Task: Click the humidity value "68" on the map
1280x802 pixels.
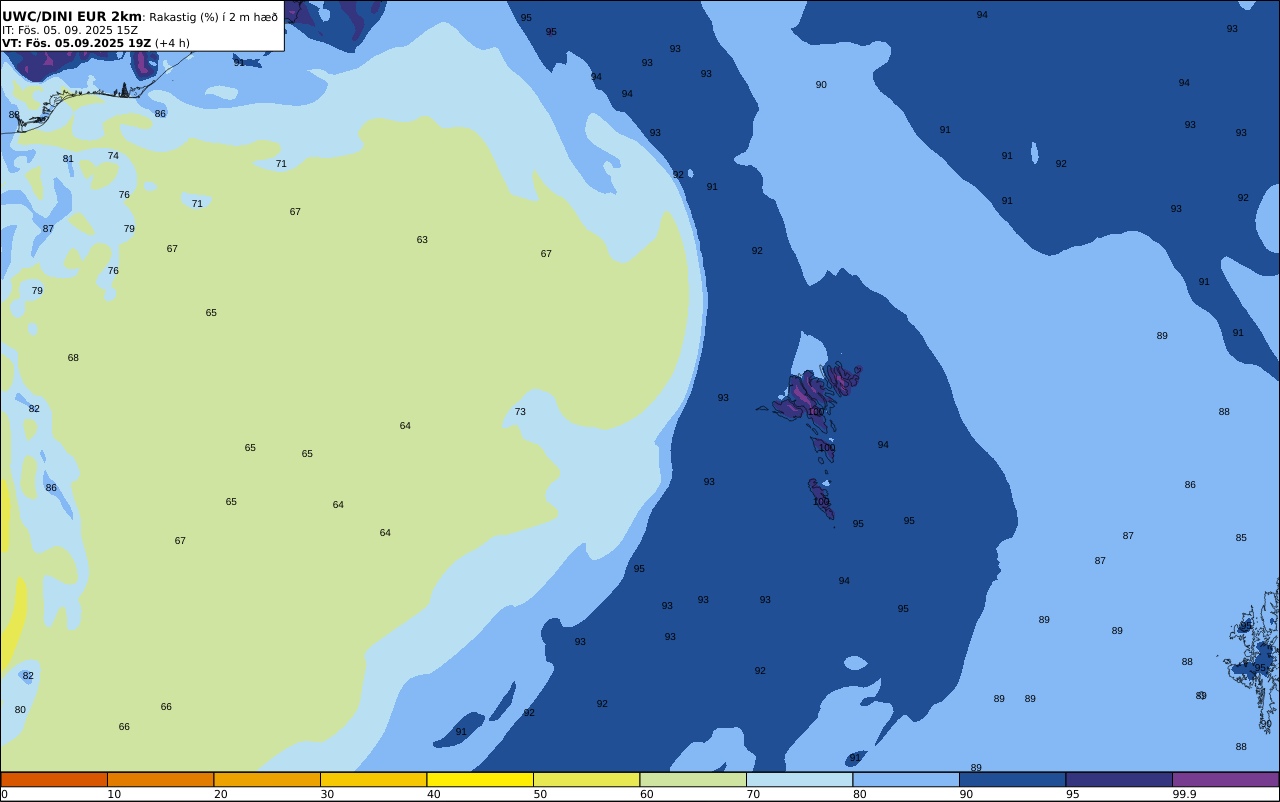Action: 73,358
